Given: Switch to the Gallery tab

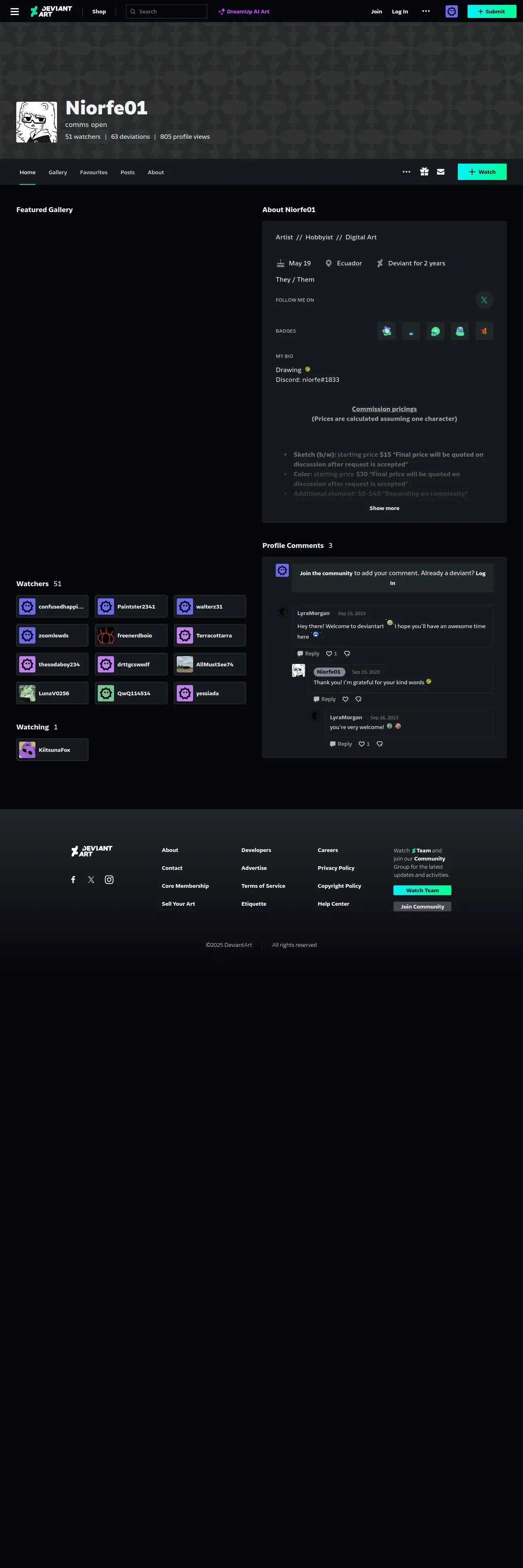Looking at the screenshot, I should pyautogui.click(x=58, y=172).
